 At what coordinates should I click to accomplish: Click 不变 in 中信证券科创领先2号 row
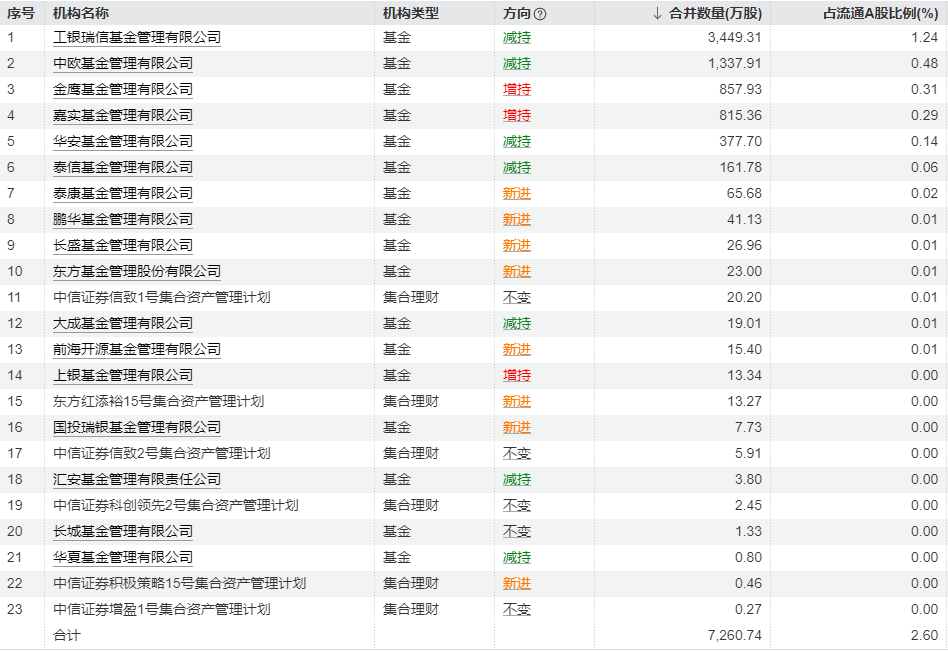[517, 506]
